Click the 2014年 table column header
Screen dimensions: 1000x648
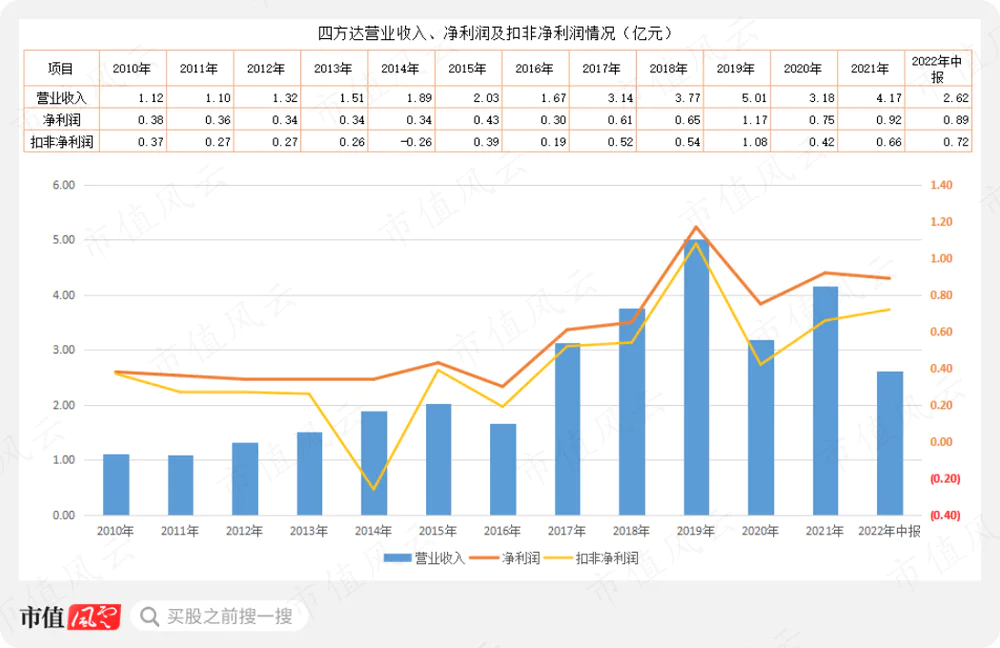[402, 69]
